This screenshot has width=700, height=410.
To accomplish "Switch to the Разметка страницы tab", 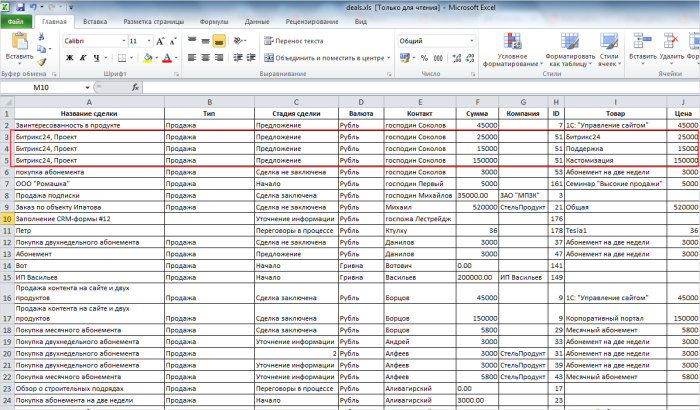I will pos(154,21).
